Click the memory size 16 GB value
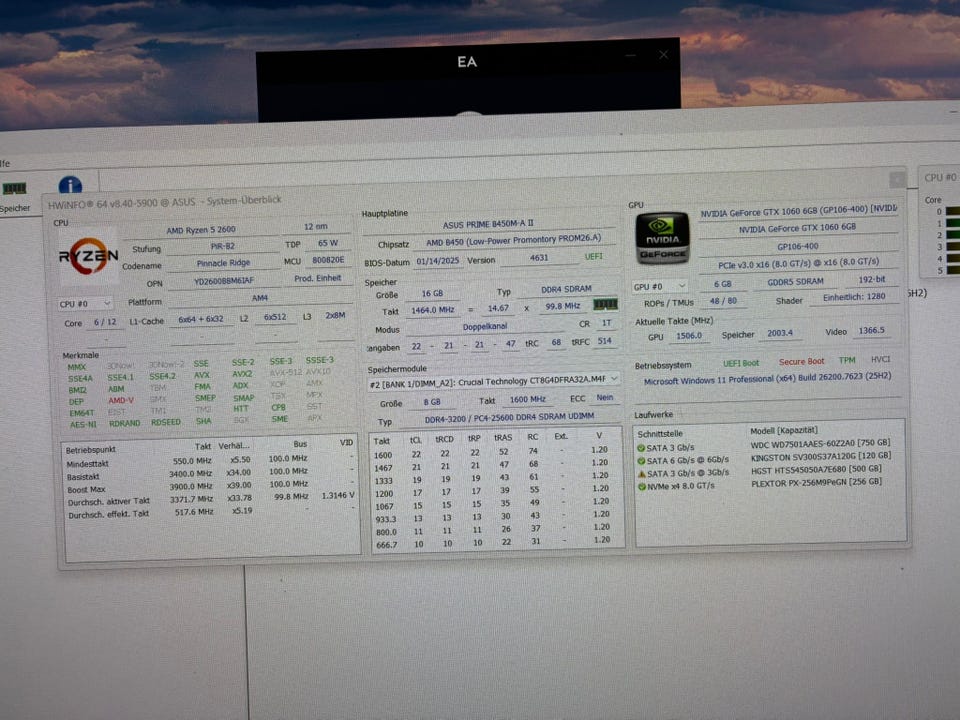 click(x=432, y=293)
